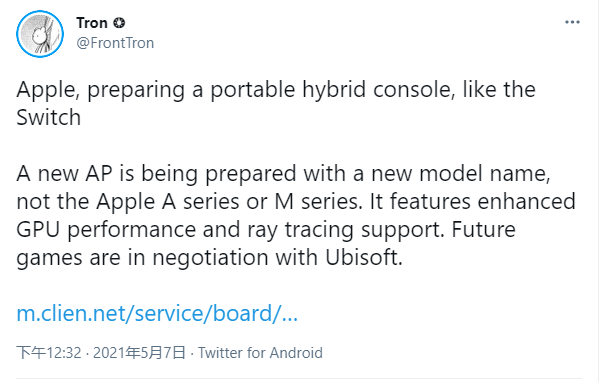Click the 'GPU performance' phrase
Screen dimensions: 599x382
106,230
